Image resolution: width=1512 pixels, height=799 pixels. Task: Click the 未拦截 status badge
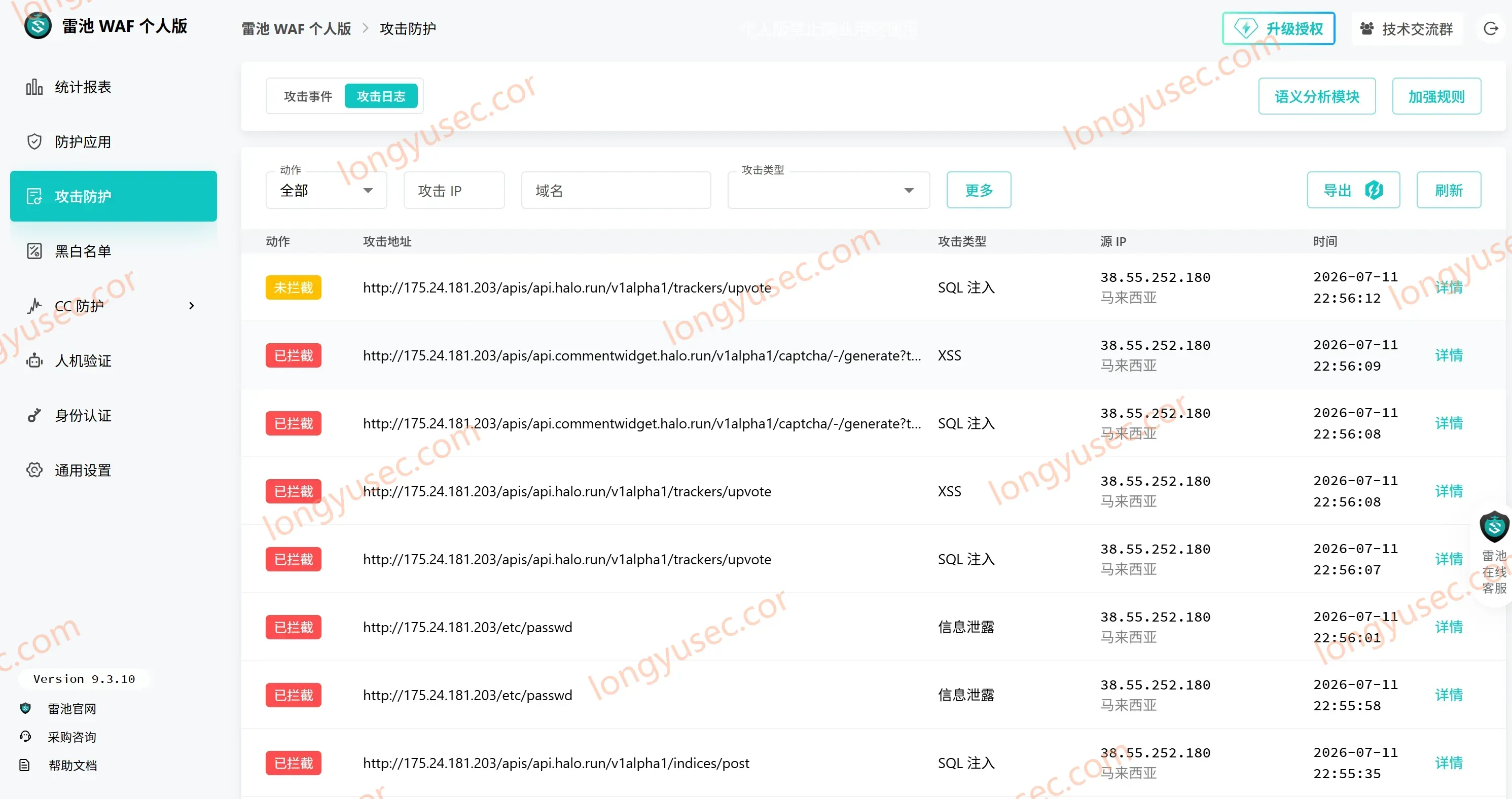tap(294, 287)
